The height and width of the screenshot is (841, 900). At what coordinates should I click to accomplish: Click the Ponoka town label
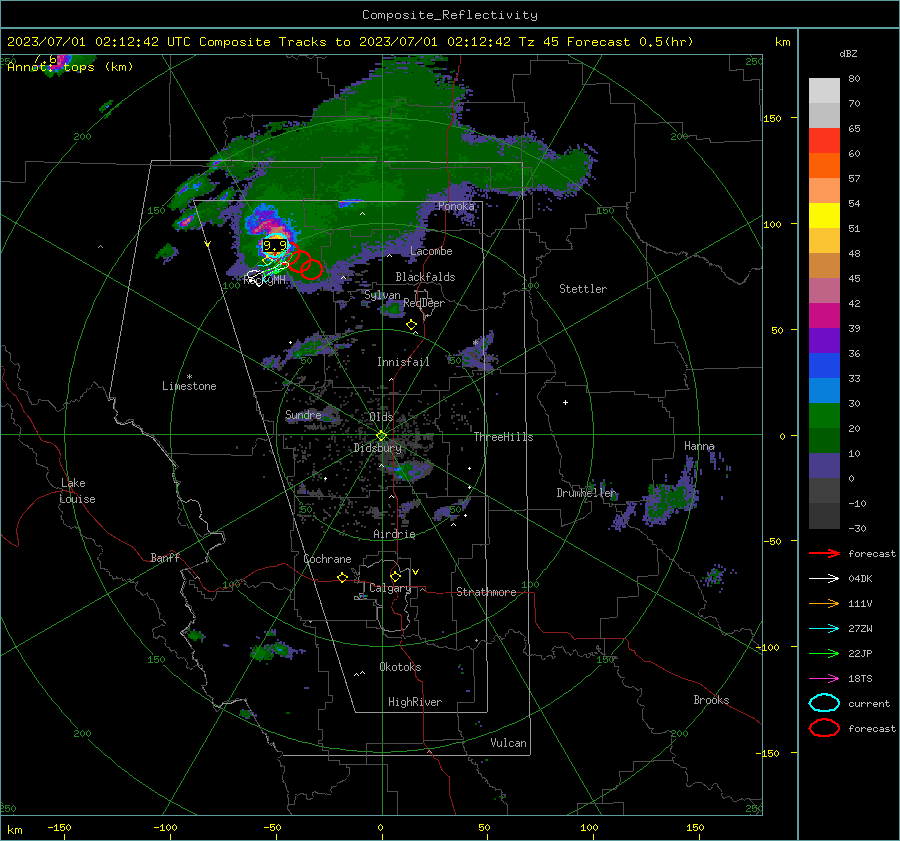pos(456,206)
